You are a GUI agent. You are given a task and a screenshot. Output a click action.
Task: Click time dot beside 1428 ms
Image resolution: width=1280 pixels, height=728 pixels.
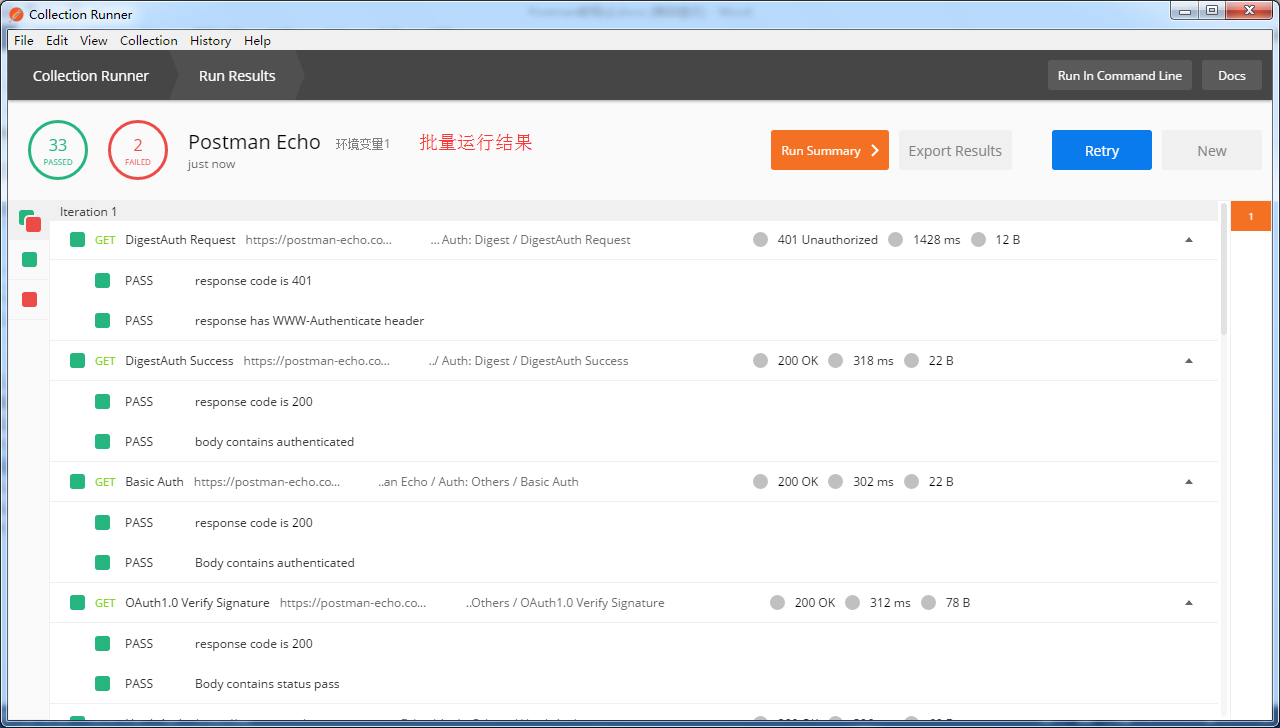[896, 240]
